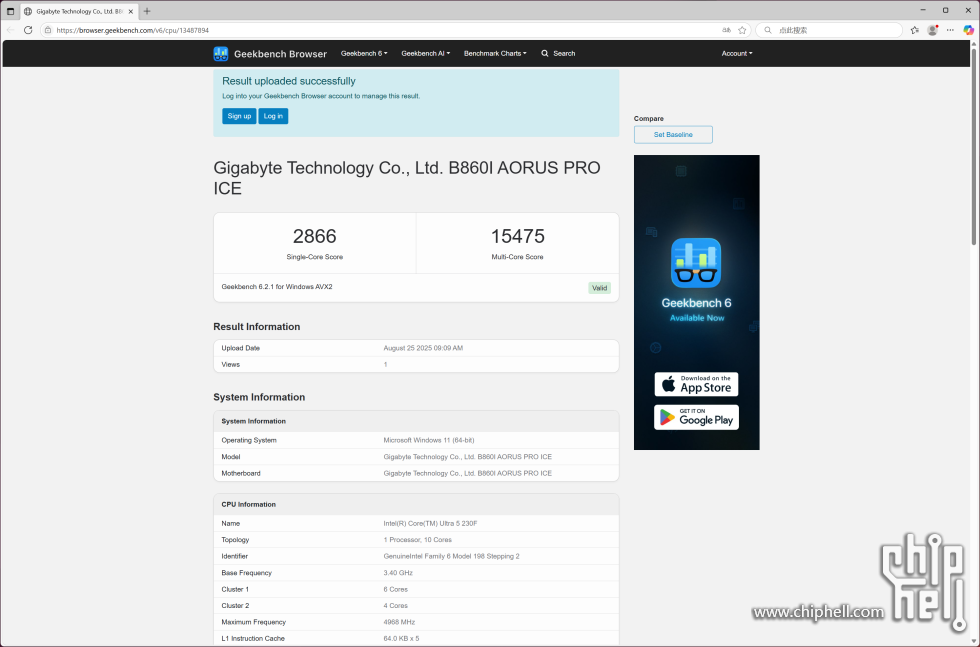Click the Valid status badge

[x=599, y=288]
